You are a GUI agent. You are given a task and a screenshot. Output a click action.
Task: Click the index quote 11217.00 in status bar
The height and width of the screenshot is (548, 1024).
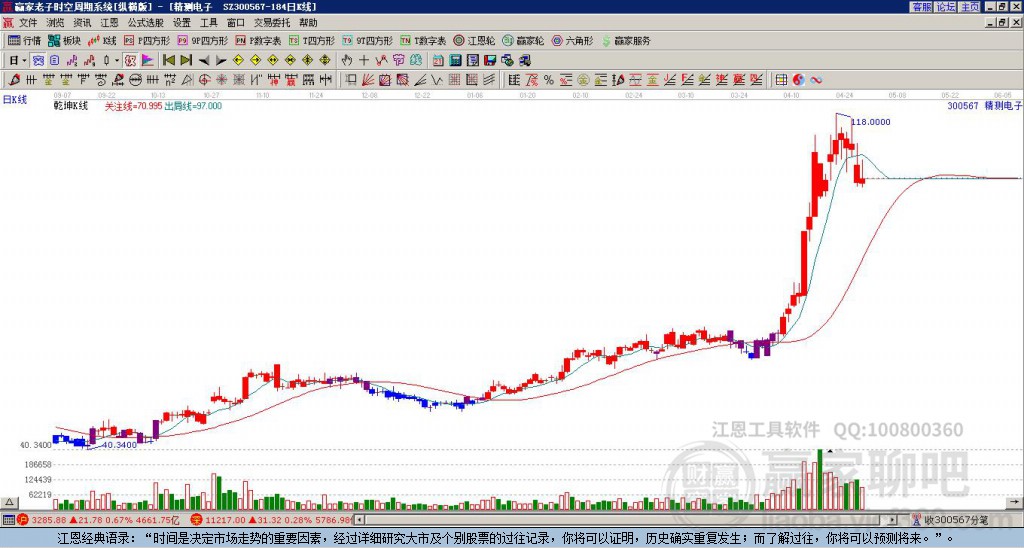pos(225,520)
